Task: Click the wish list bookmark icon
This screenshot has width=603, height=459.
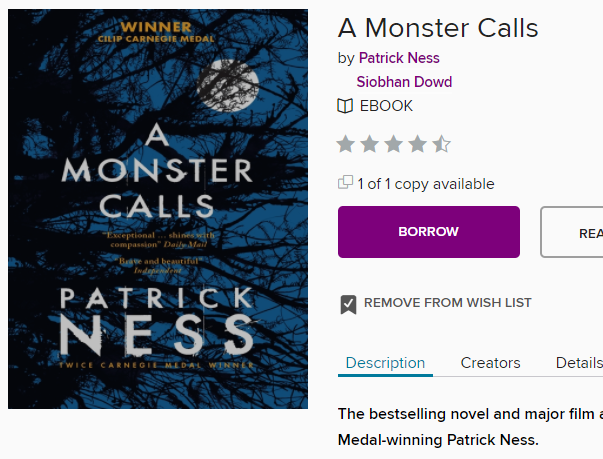Action: 348,304
